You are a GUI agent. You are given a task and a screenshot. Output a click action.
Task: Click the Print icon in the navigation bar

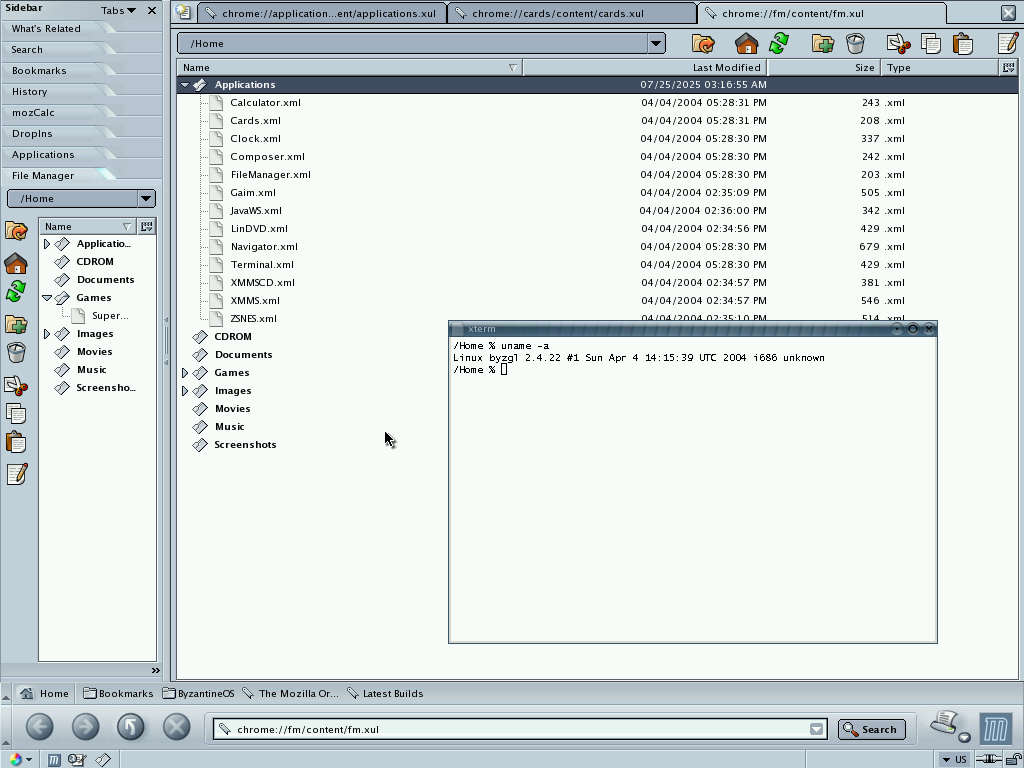coord(944,724)
